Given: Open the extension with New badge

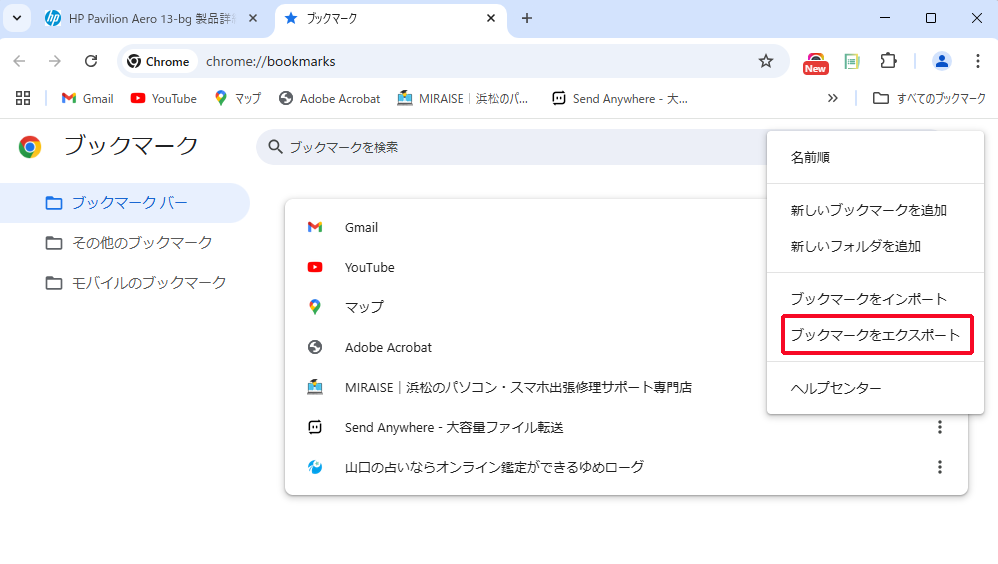Looking at the screenshot, I should (815, 63).
